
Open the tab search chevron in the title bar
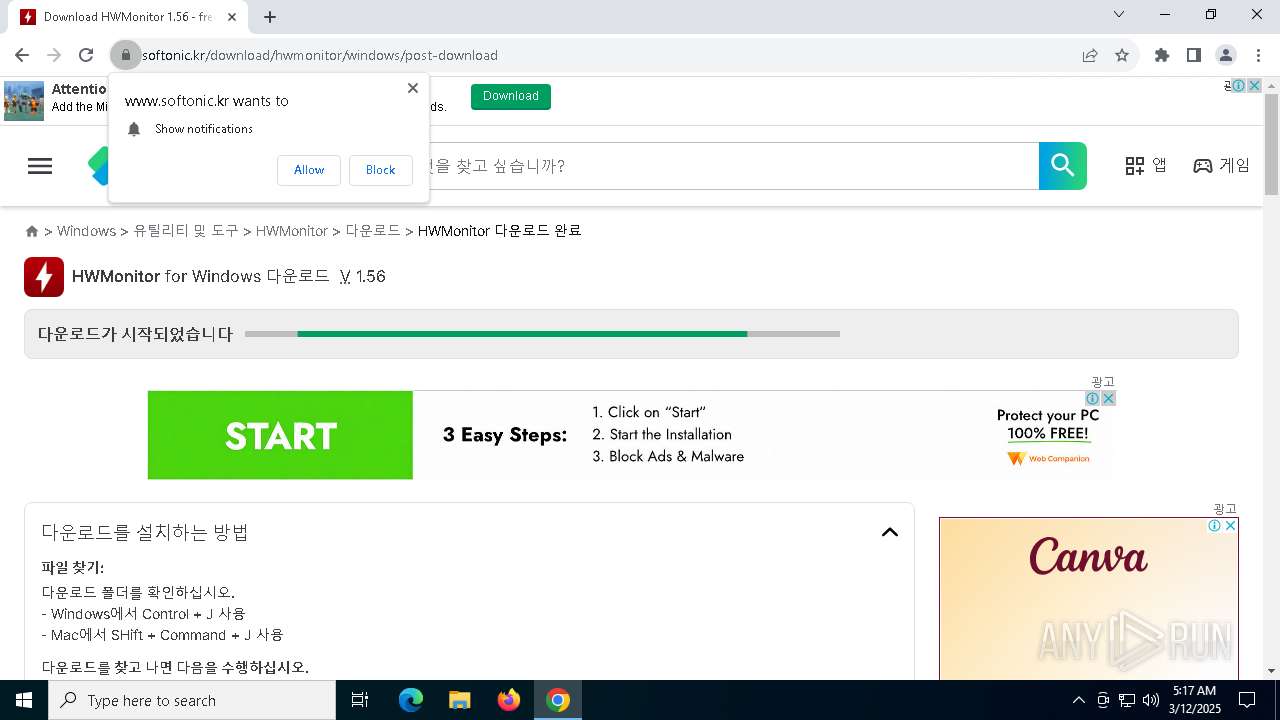[x=1119, y=14]
